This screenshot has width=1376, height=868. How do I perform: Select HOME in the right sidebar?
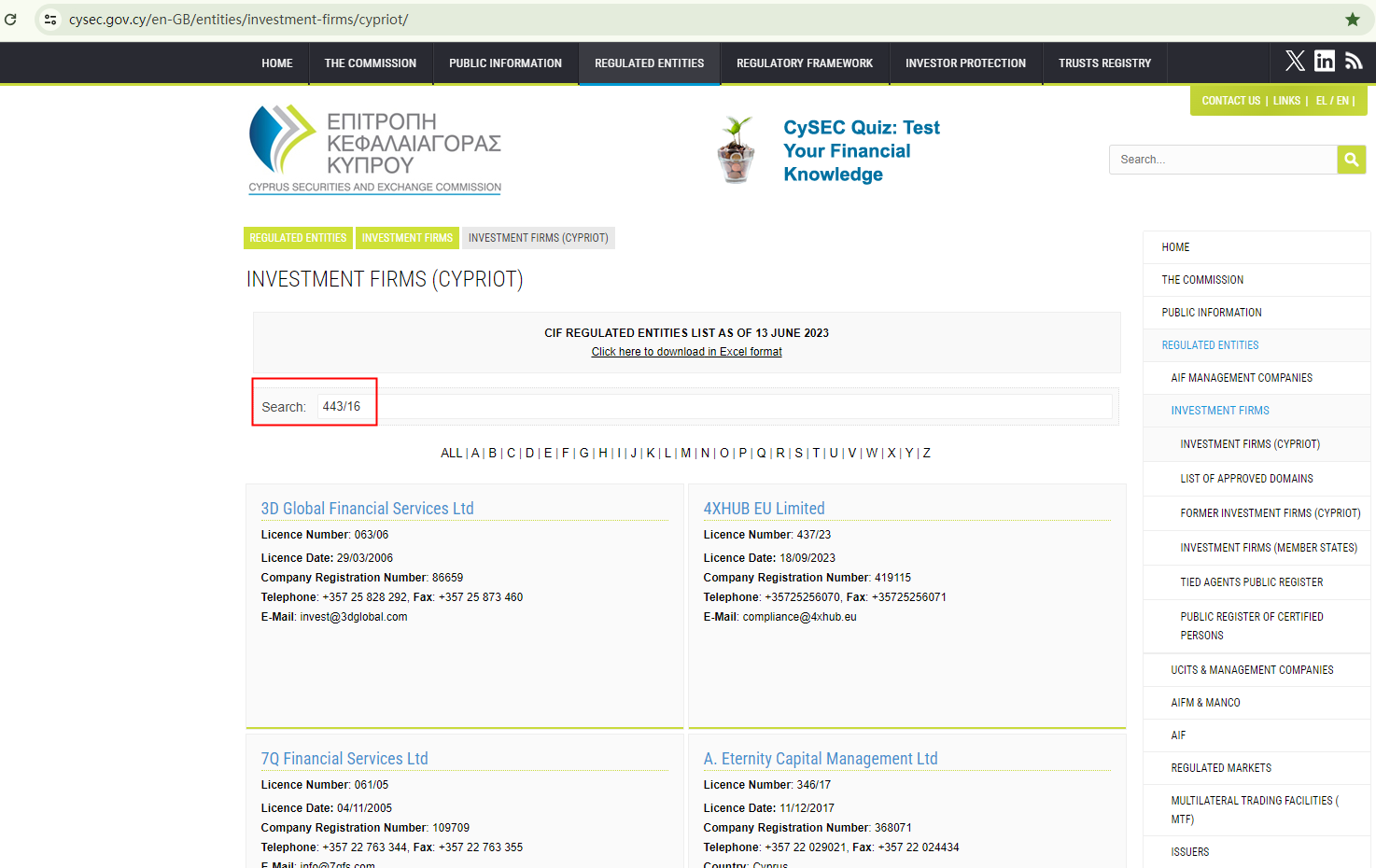[x=1257, y=247]
